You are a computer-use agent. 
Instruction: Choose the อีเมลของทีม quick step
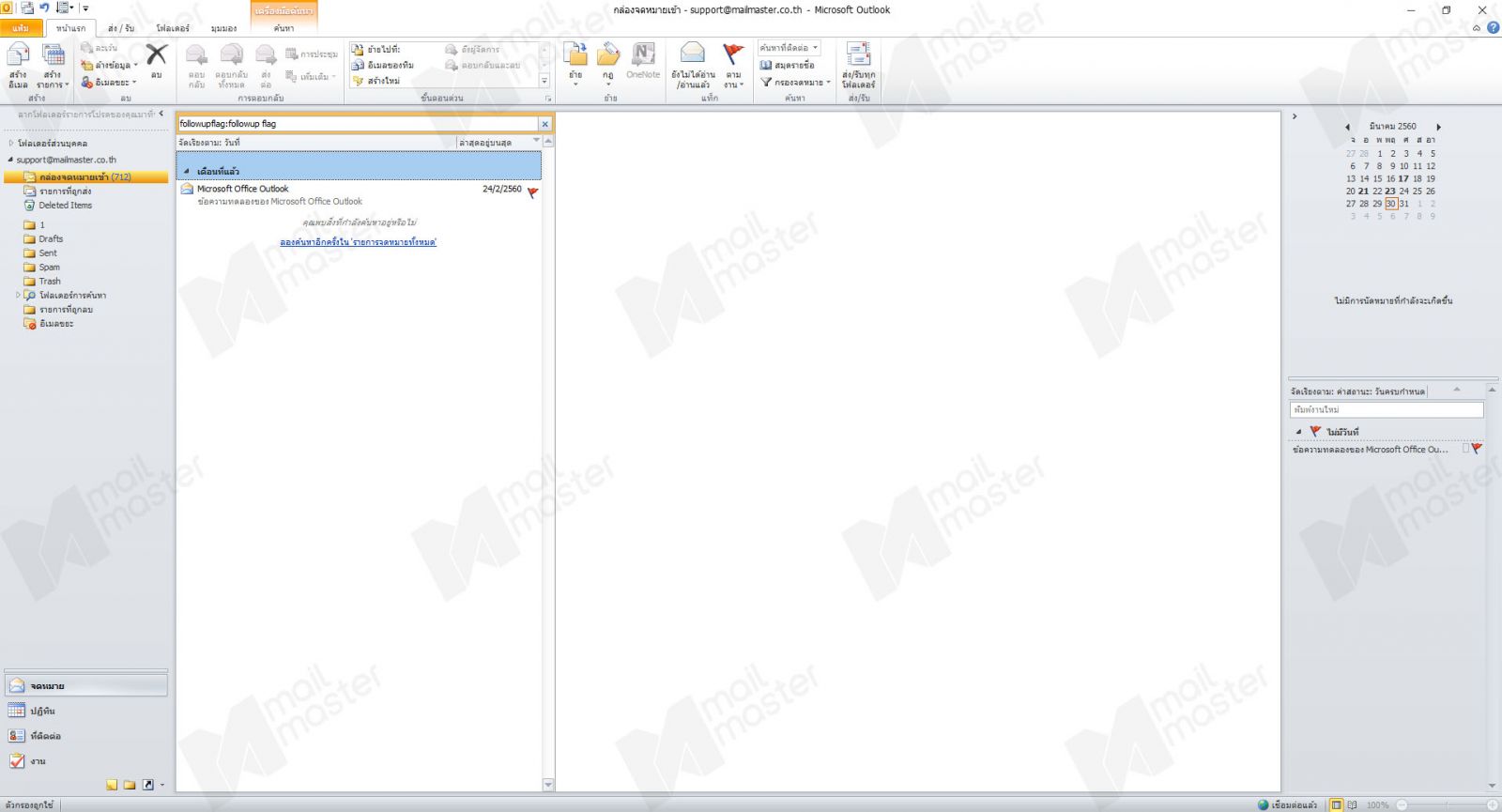coord(383,65)
